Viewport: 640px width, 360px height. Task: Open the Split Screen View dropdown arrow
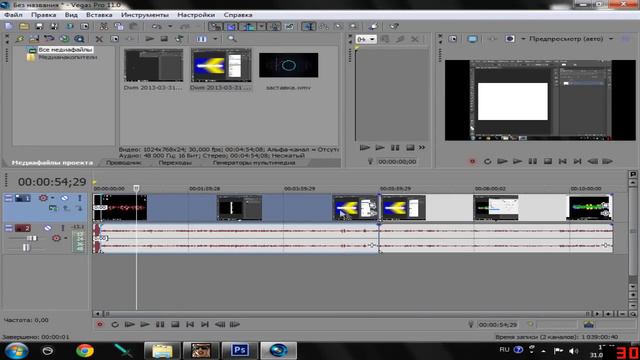click(x=524, y=39)
